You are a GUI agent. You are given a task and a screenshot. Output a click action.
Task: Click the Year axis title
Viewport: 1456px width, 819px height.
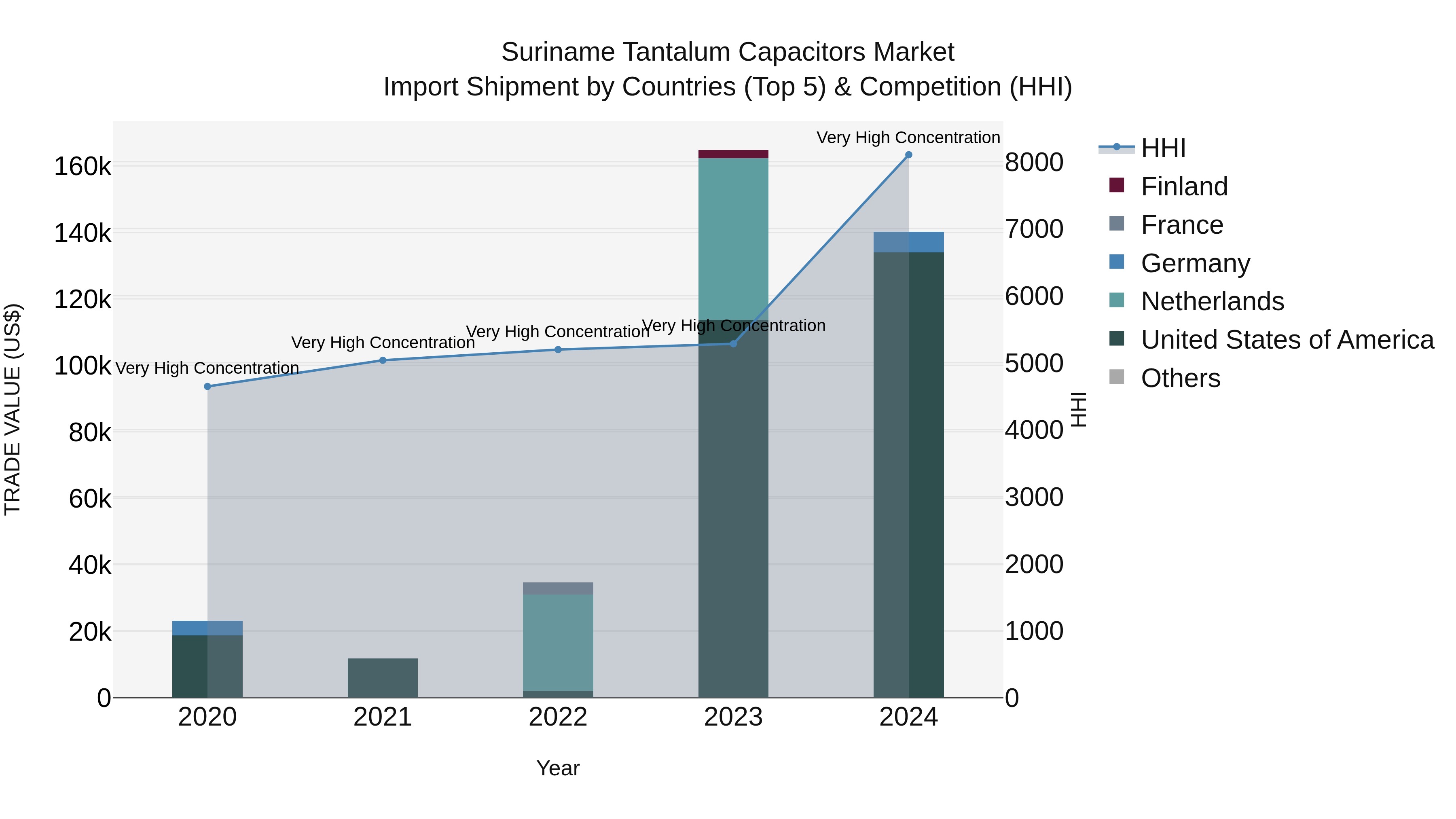coord(558,769)
